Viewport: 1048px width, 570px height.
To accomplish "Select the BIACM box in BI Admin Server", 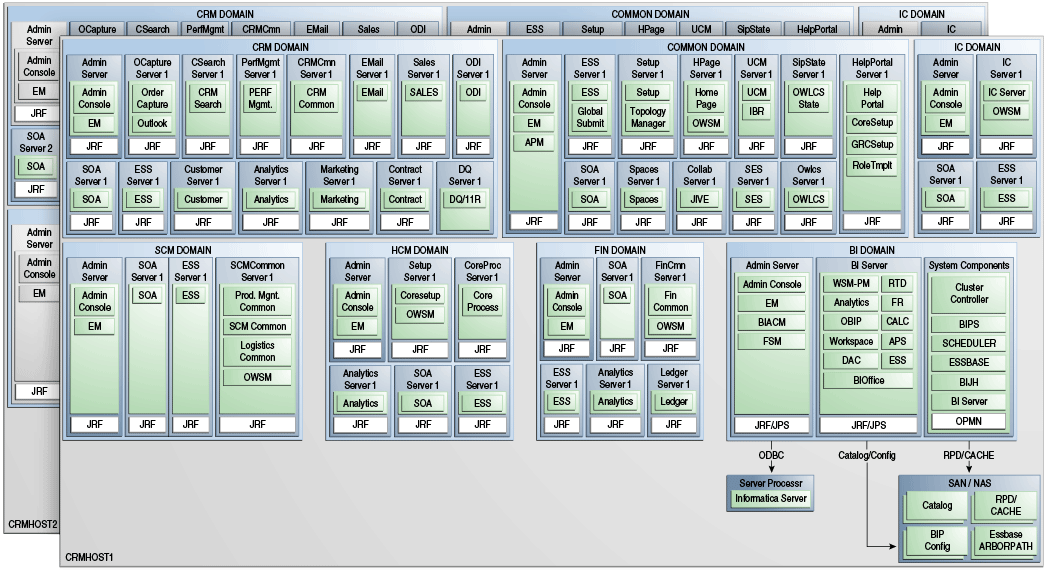I will click(772, 322).
